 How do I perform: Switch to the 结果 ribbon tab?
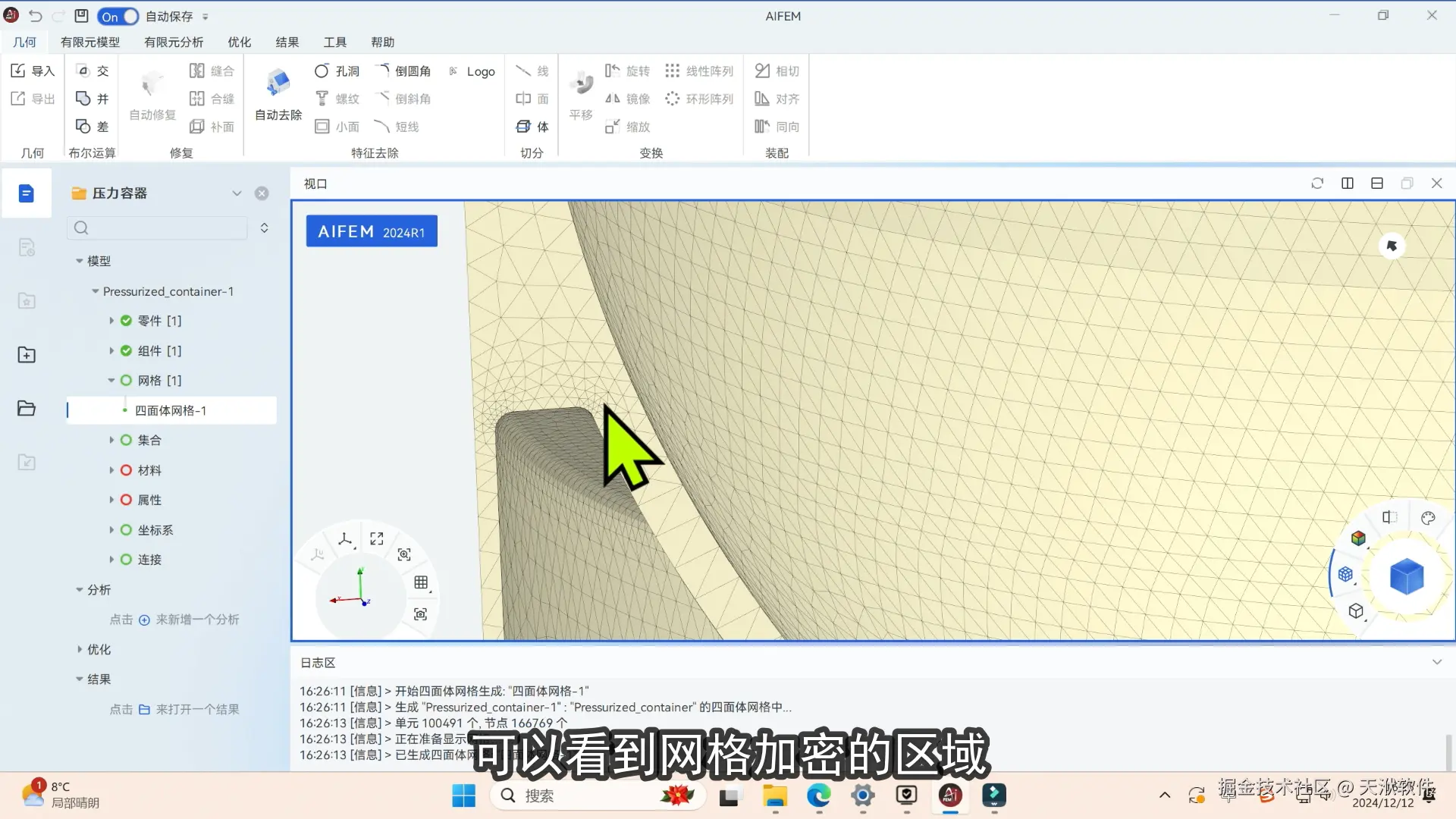(287, 42)
